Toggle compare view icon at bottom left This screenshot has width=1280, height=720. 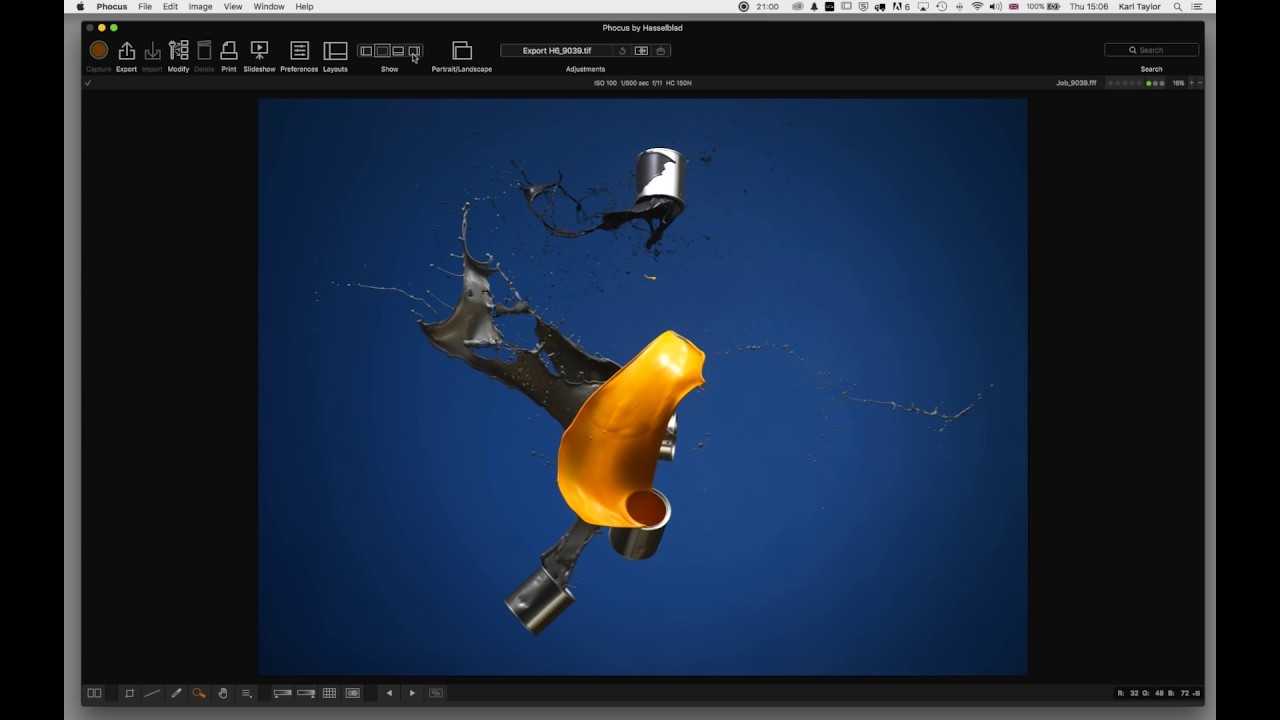[x=94, y=693]
